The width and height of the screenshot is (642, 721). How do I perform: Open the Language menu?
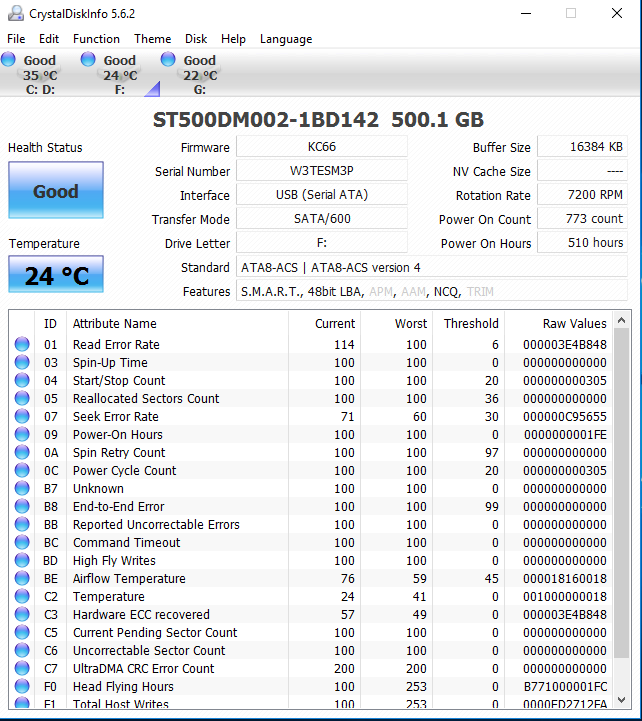click(x=286, y=39)
